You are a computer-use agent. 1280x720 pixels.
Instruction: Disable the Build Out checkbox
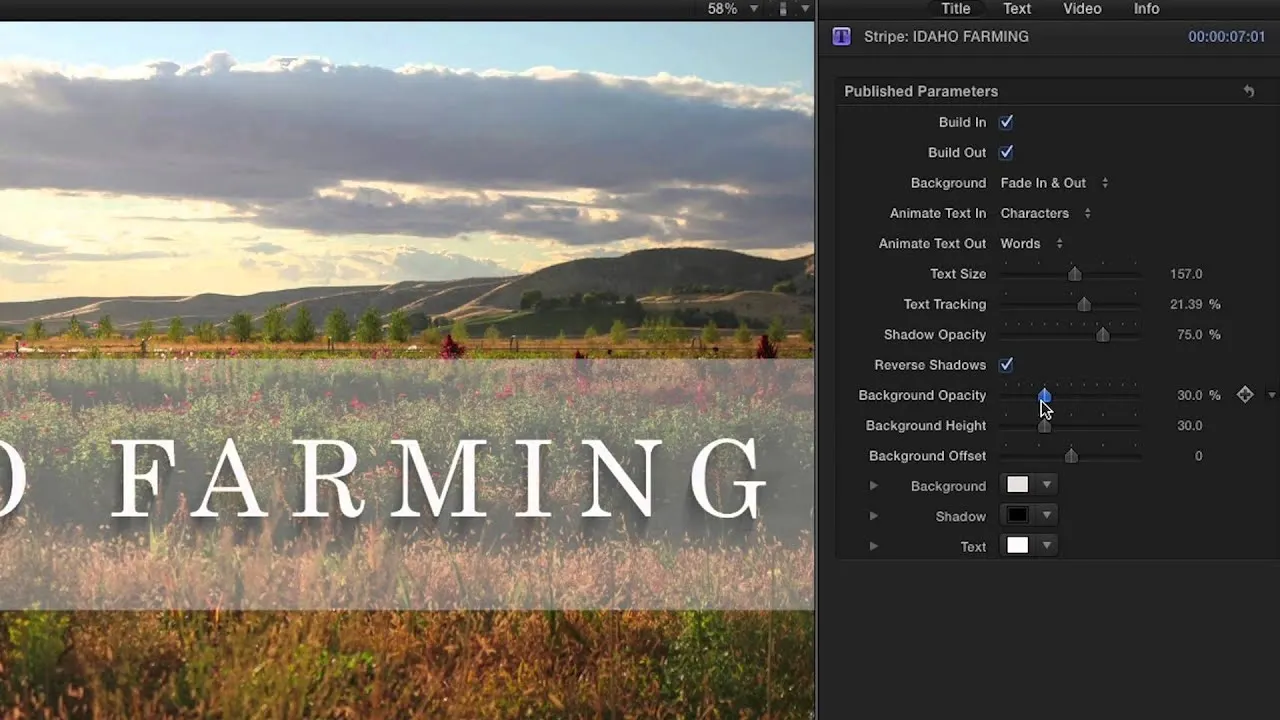(1006, 152)
